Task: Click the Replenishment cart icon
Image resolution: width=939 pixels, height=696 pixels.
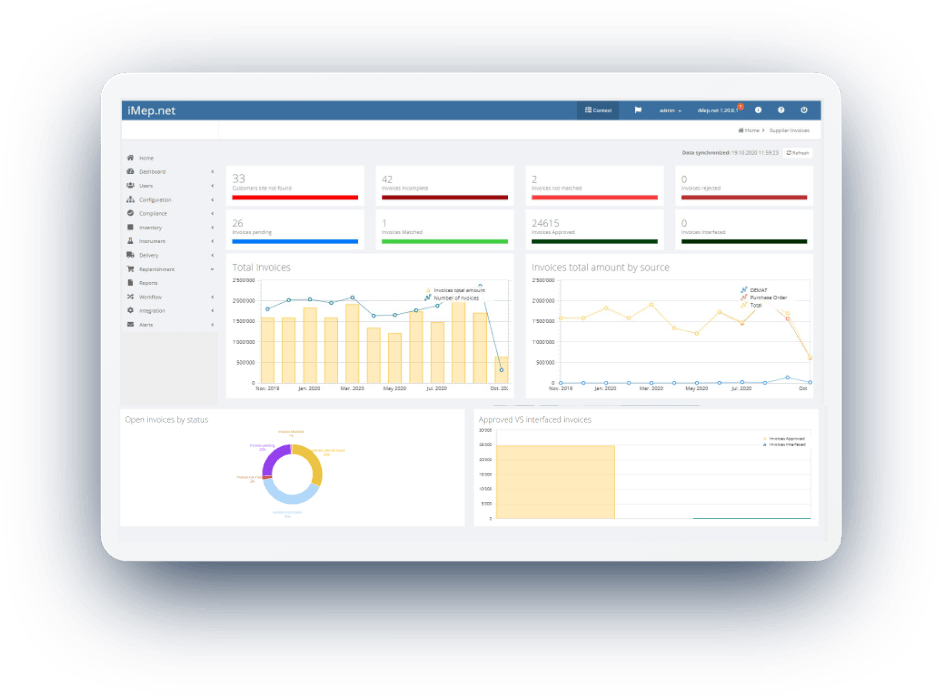Action: (x=130, y=269)
